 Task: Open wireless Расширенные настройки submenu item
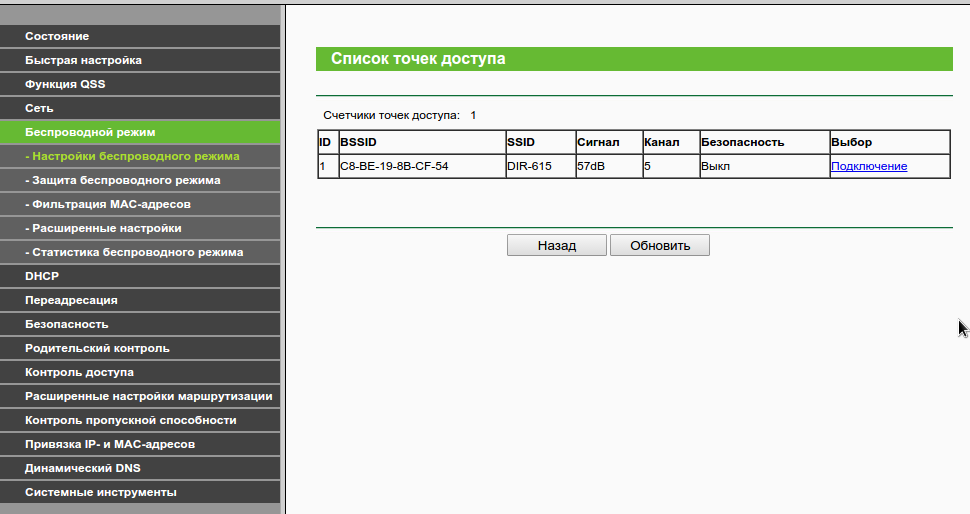[x=140, y=228]
